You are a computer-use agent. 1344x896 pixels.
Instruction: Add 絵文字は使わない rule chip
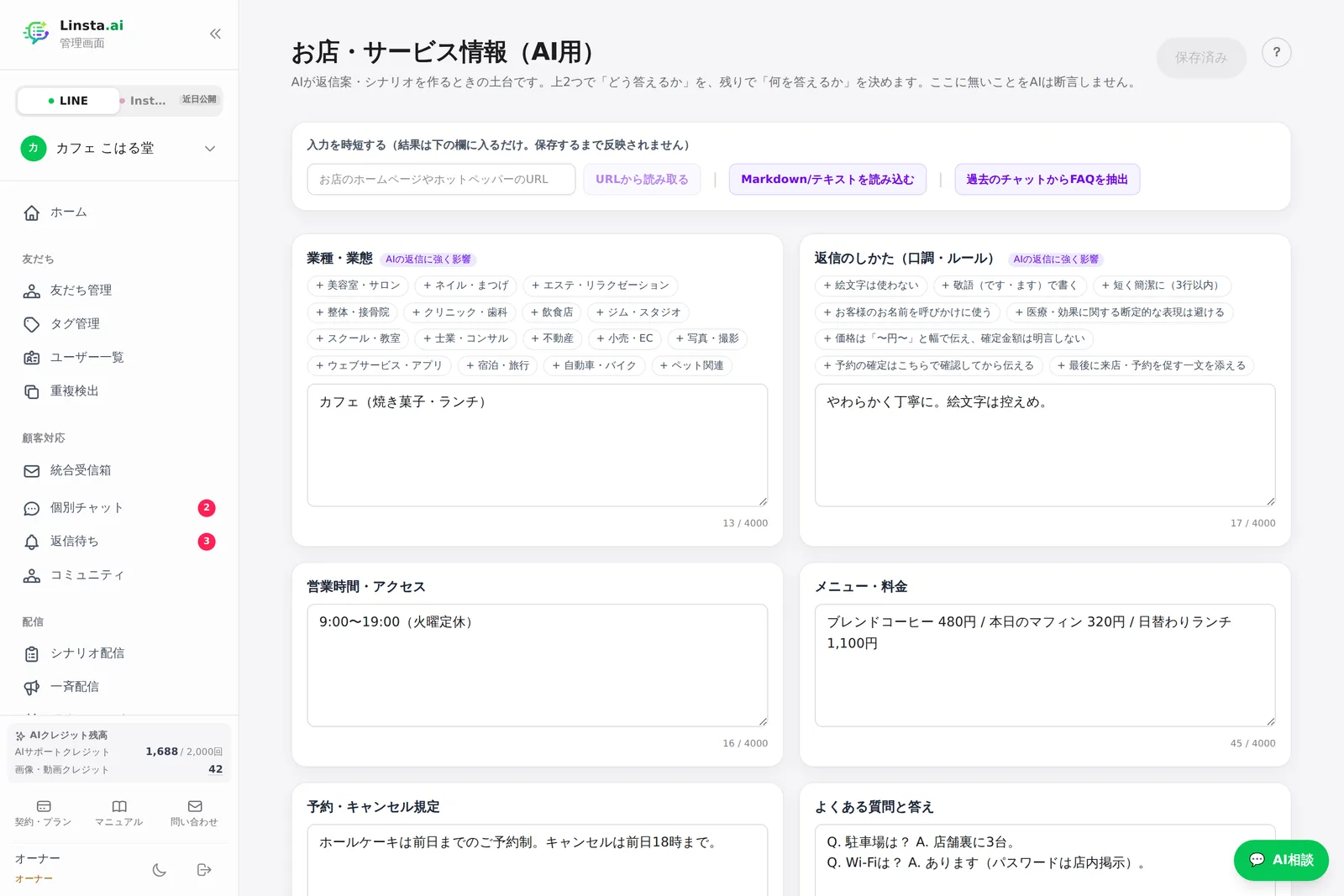[871, 286]
